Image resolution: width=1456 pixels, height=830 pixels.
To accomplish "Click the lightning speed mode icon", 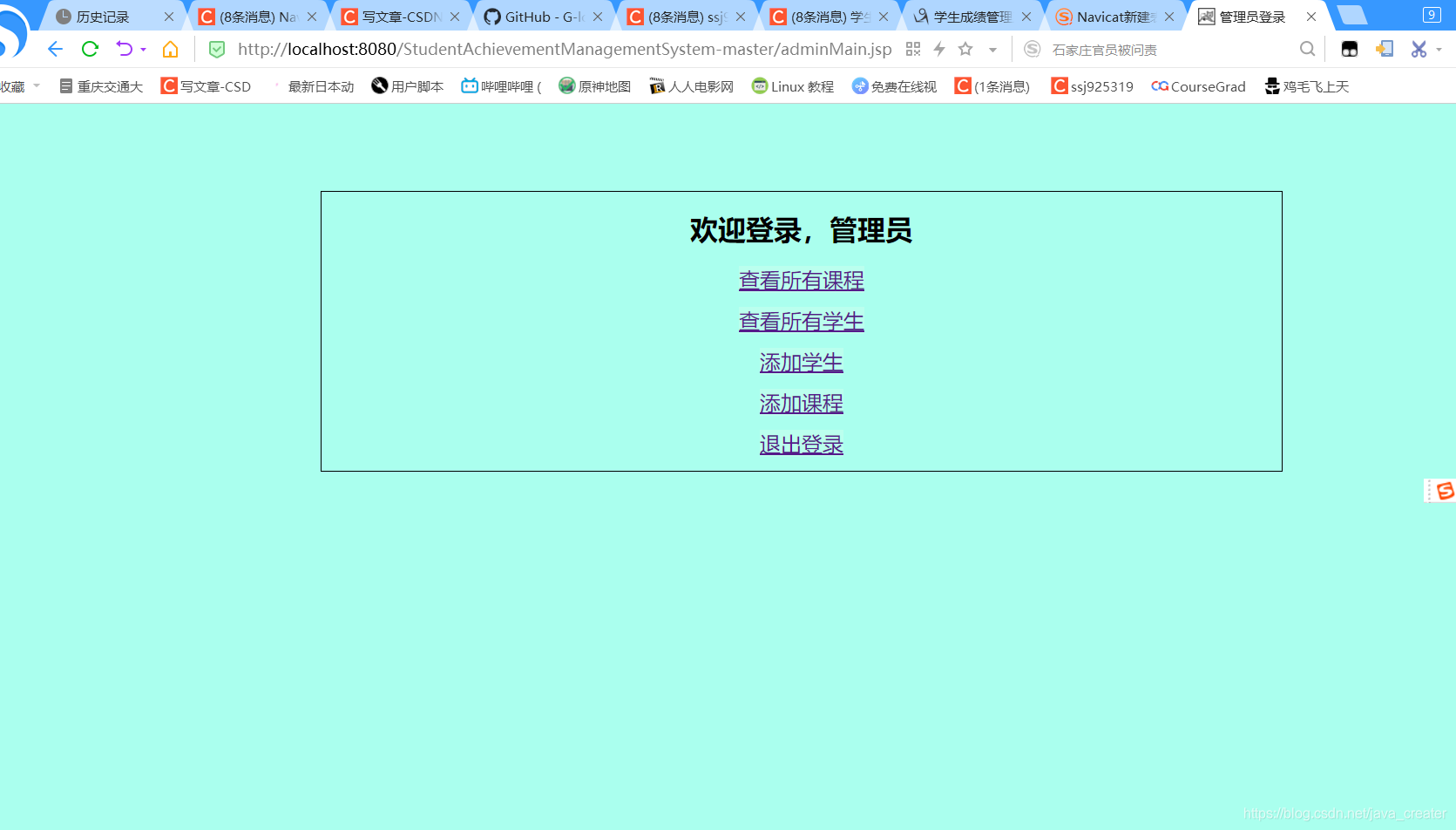I will coord(939,50).
